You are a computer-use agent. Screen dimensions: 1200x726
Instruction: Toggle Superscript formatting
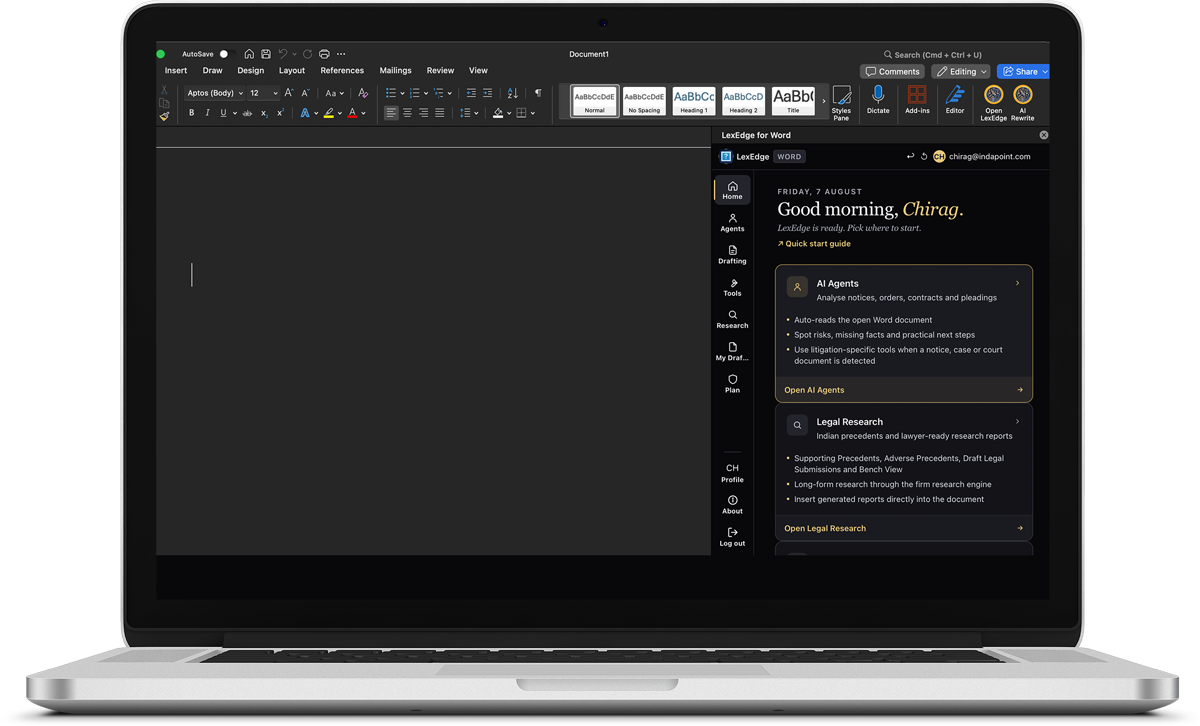pyautogui.click(x=280, y=113)
